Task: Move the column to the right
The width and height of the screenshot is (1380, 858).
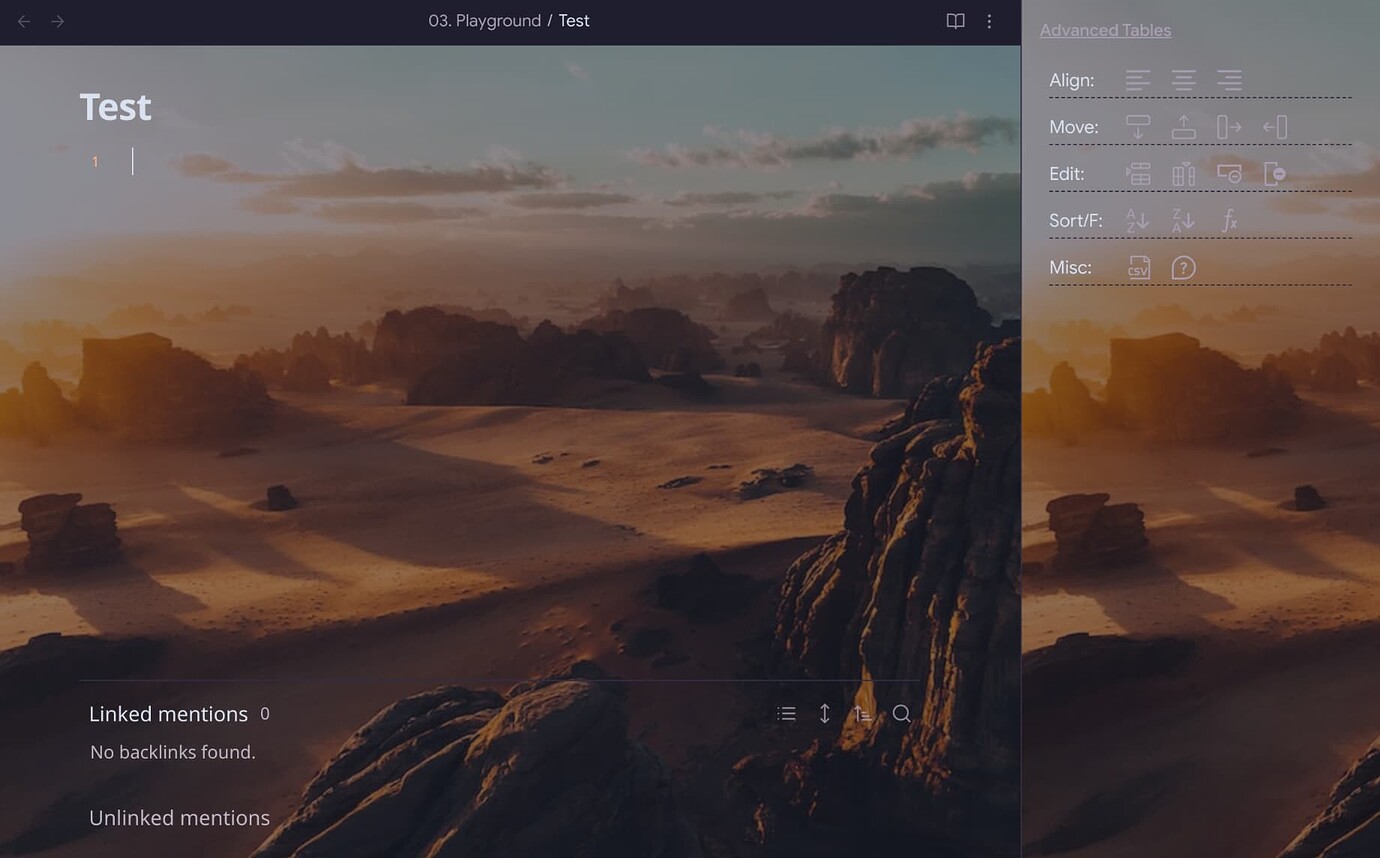Action: coord(1228,127)
